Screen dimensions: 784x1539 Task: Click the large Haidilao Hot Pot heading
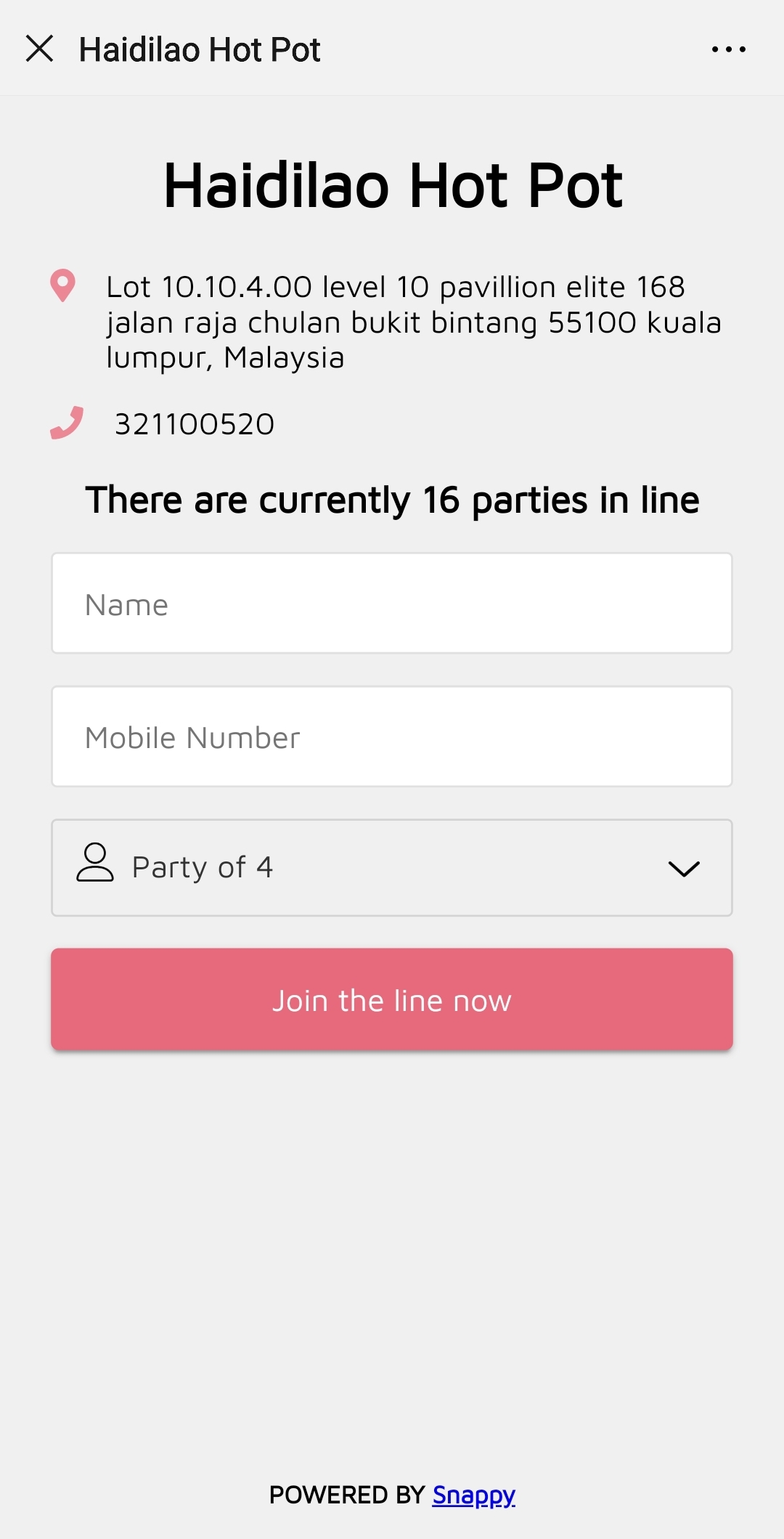point(393,186)
